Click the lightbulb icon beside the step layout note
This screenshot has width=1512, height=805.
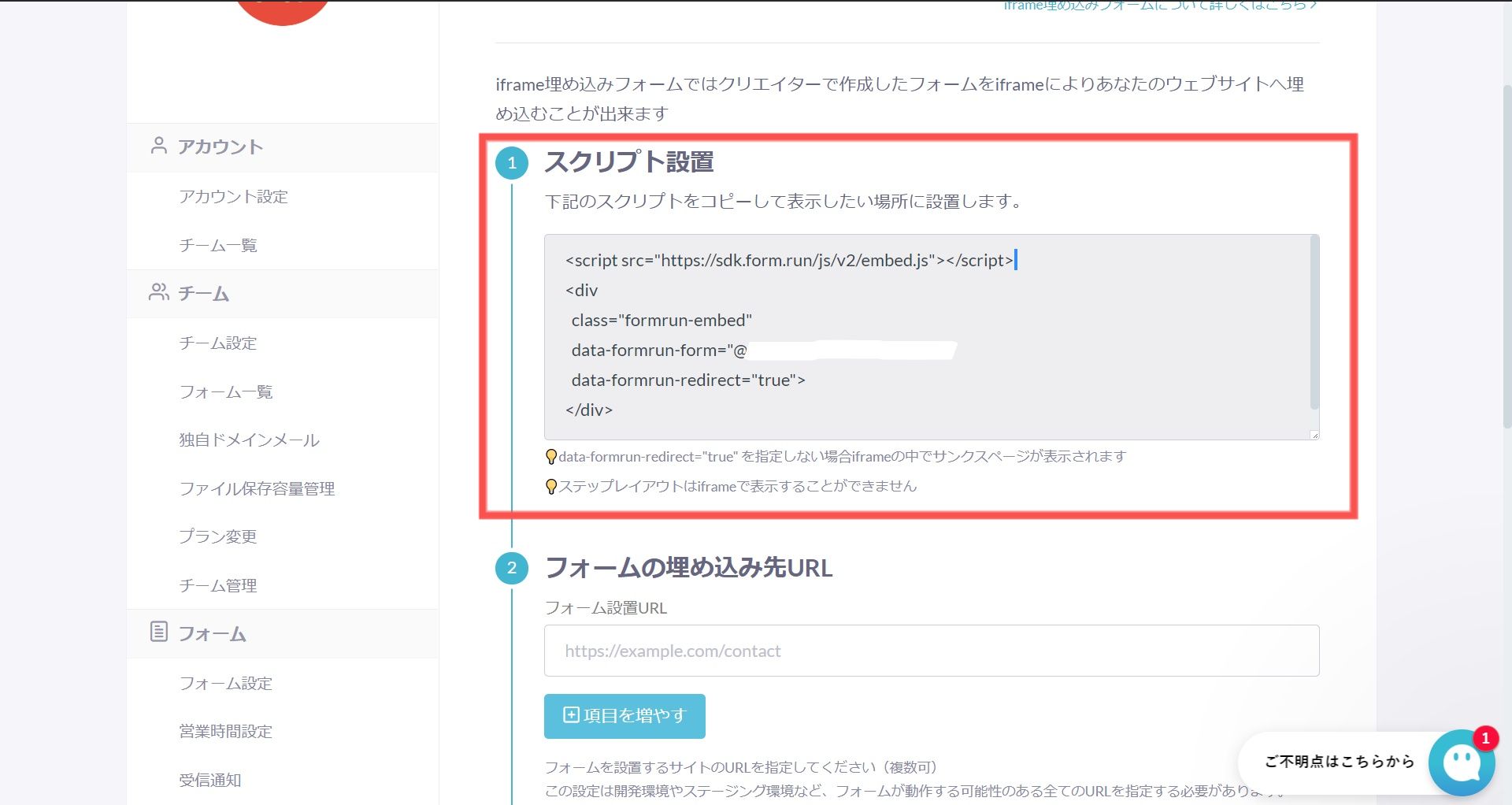[x=551, y=487]
